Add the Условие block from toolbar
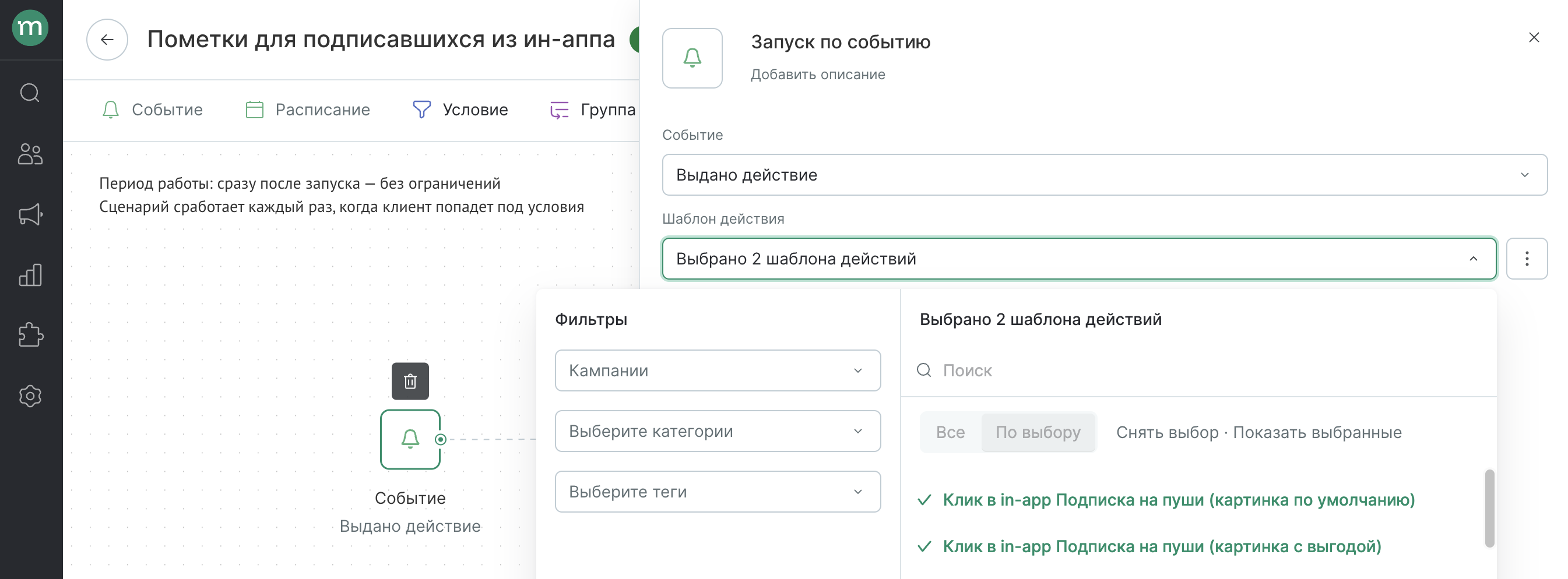 pyautogui.click(x=461, y=110)
